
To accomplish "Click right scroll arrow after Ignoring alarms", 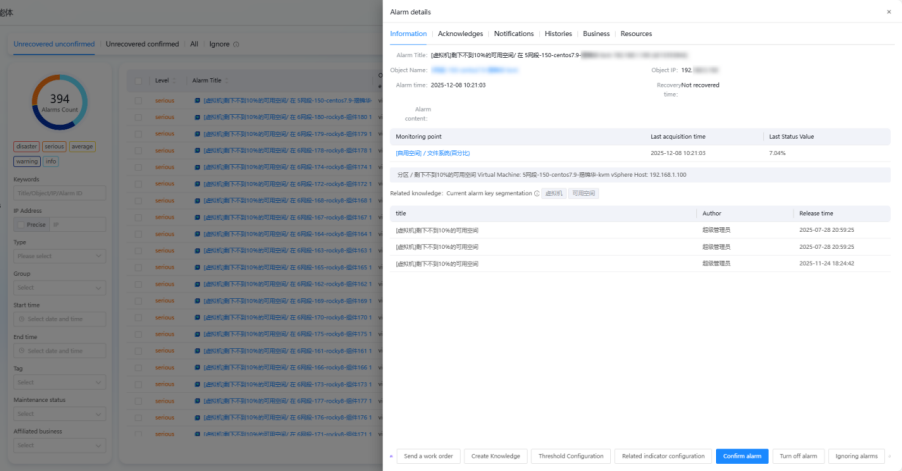I will (888, 456).
